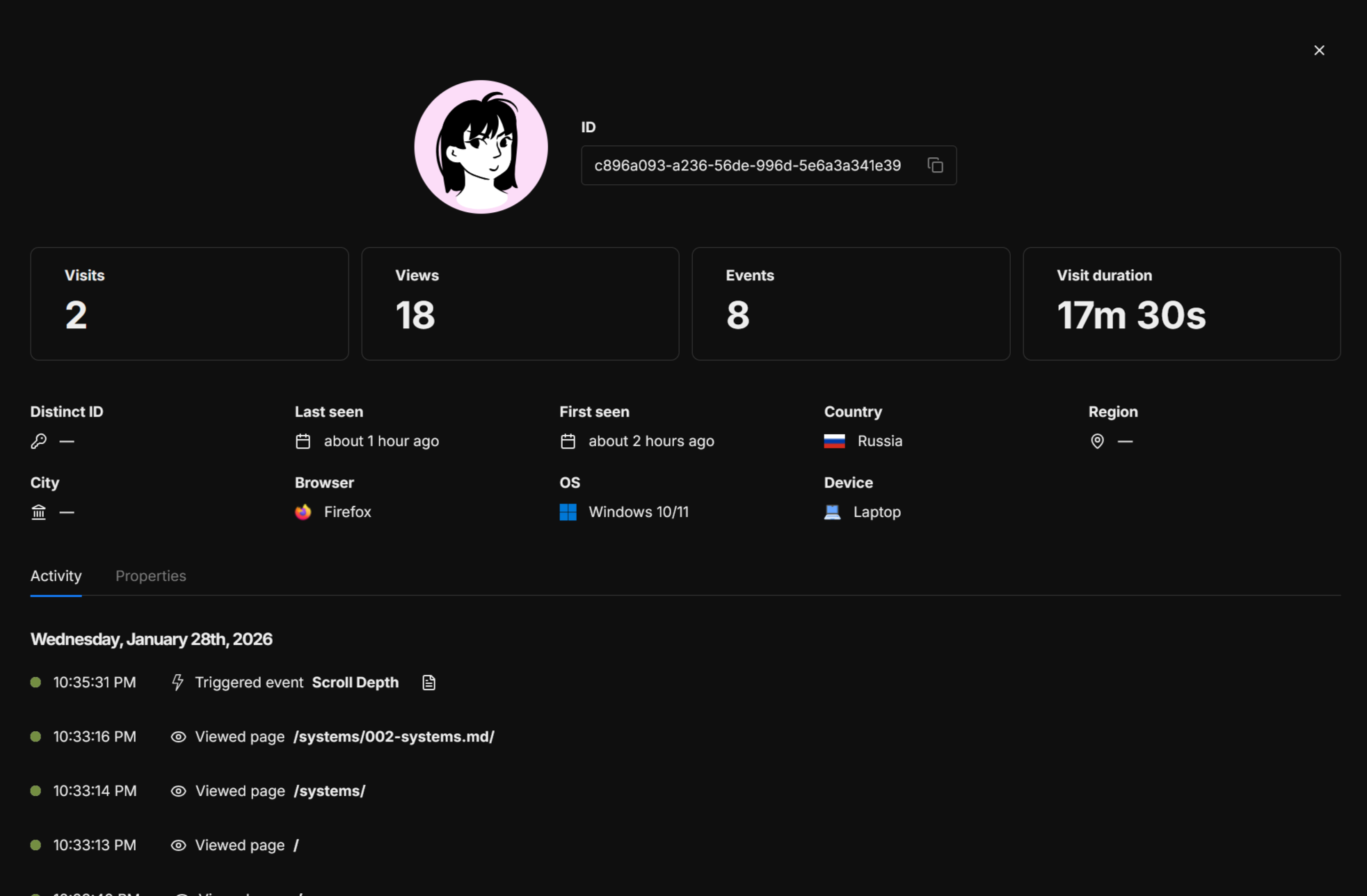Click the Russia flag icon
This screenshot has height=896, width=1367.
(x=834, y=441)
